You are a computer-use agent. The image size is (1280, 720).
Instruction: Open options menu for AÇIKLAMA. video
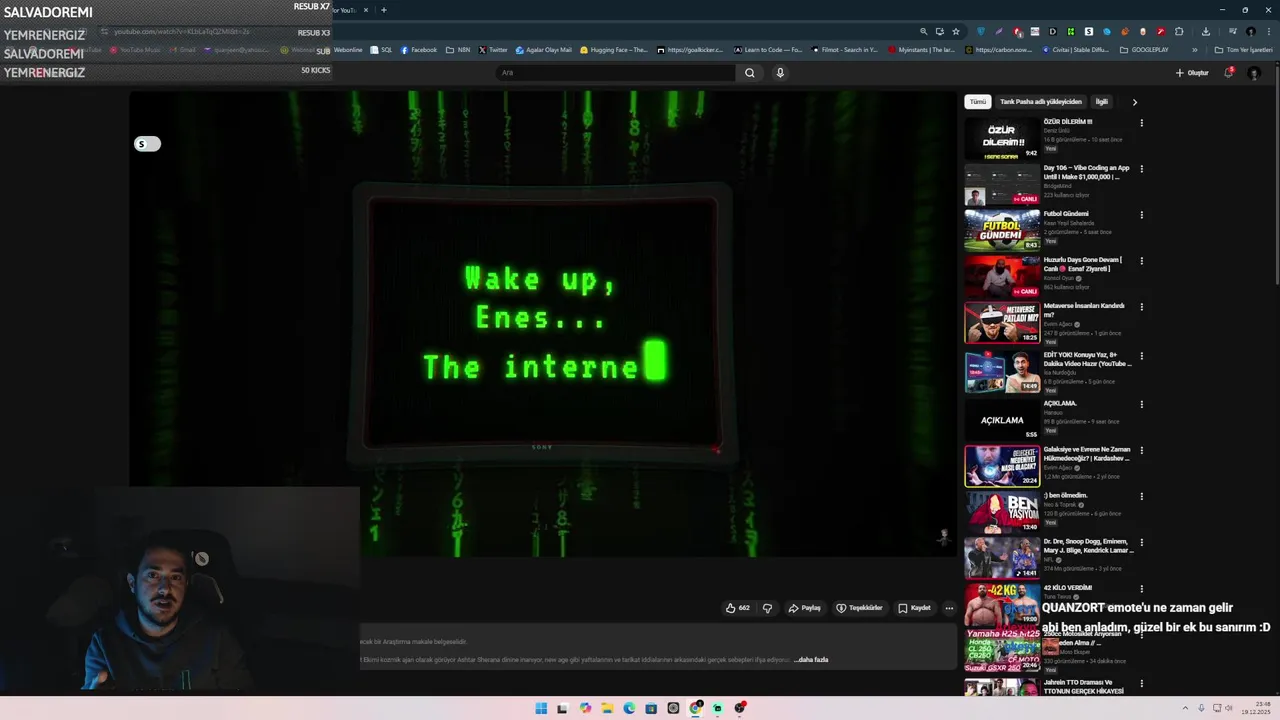[1141, 404]
